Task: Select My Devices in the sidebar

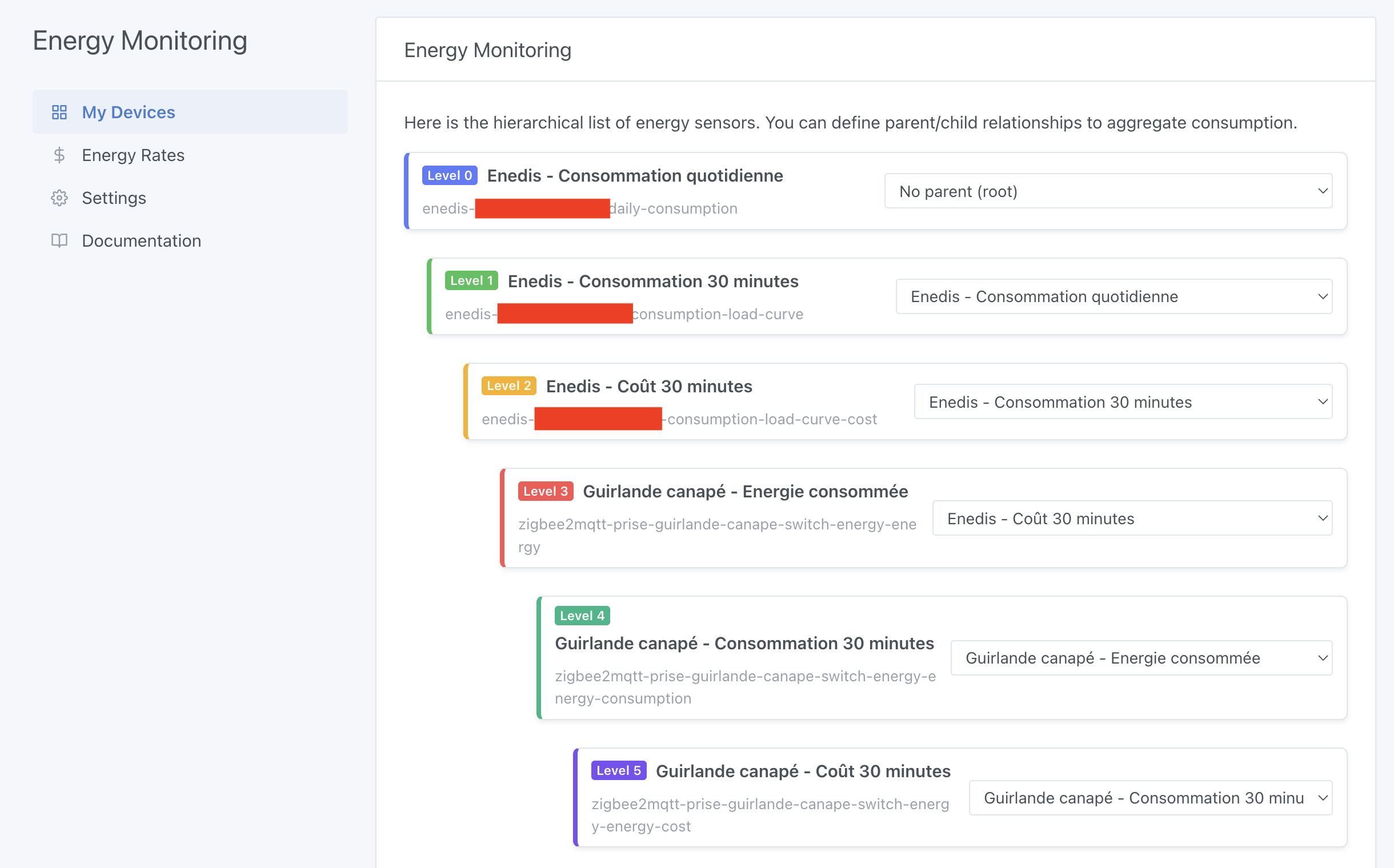Action: 128,112
